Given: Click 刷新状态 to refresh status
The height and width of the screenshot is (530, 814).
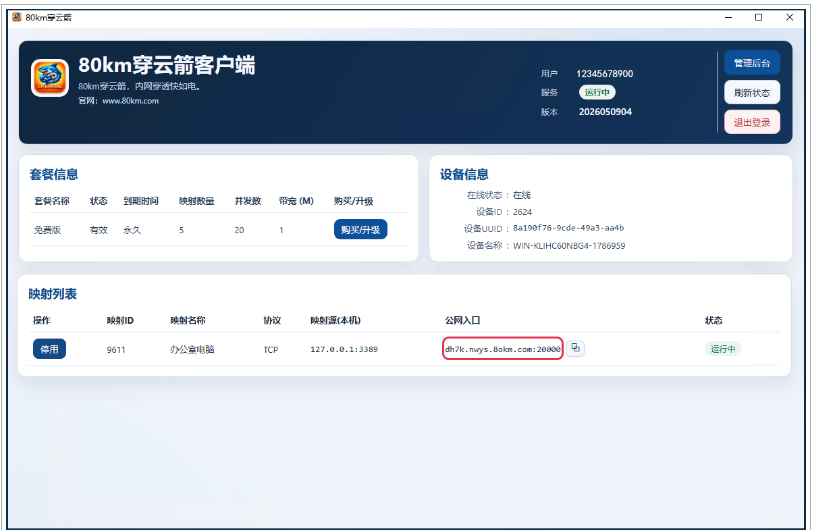Looking at the screenshot, I should pos(752,93).
